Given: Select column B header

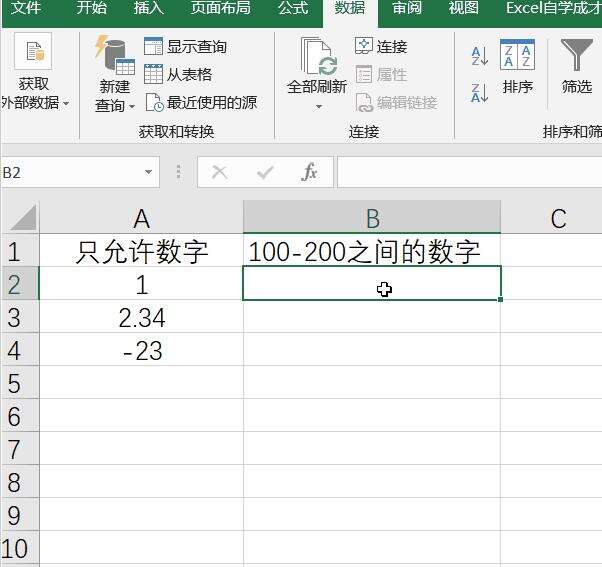Looking at the screenshot, I should (372, 218).
